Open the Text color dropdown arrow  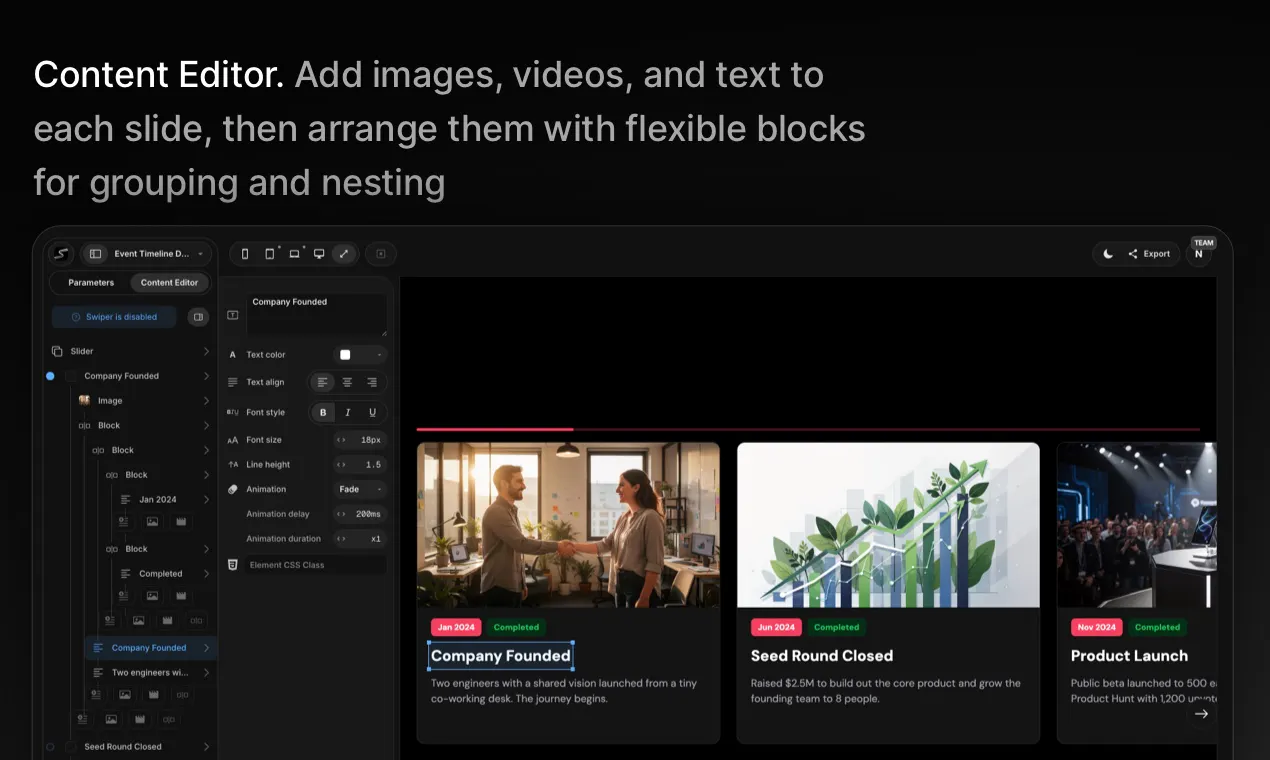click(379, 355)
